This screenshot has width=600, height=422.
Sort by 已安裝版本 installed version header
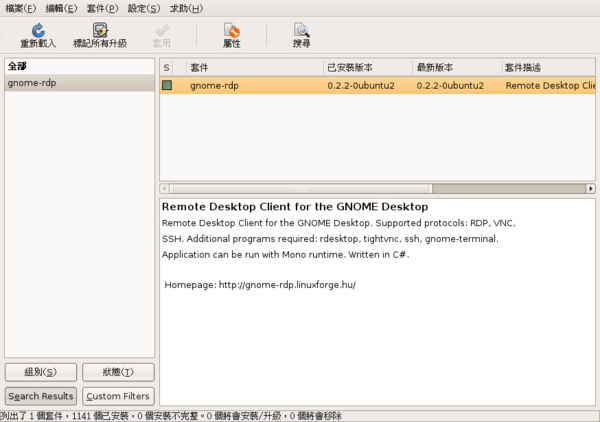click(368, 68)
